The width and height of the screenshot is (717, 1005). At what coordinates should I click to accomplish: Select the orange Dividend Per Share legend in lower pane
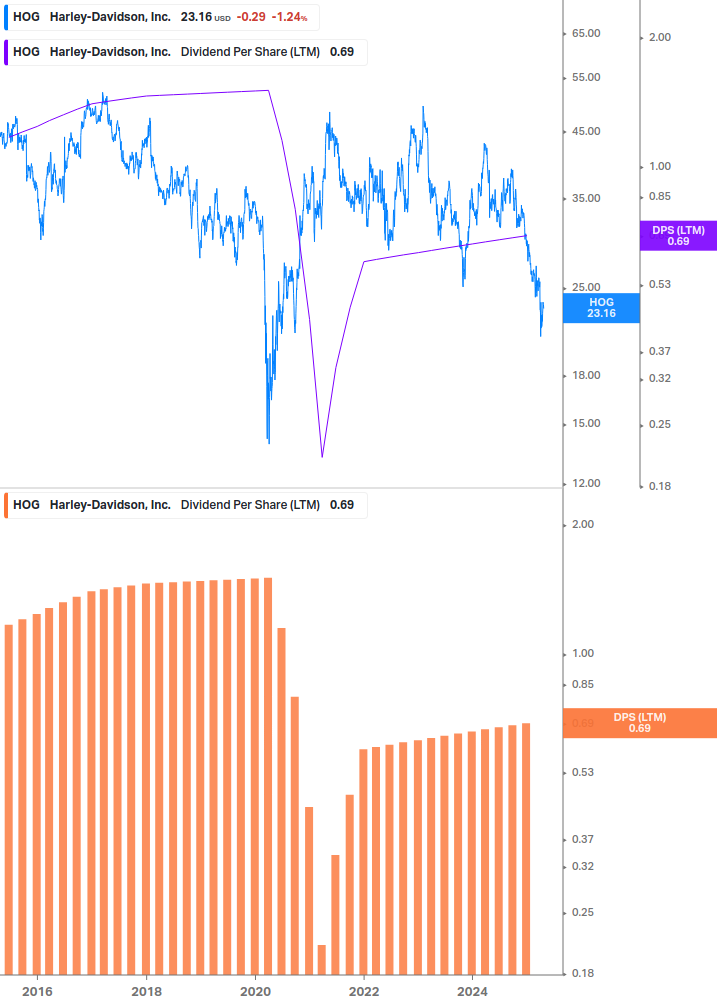pyautogui.click(x=185, y=505)
